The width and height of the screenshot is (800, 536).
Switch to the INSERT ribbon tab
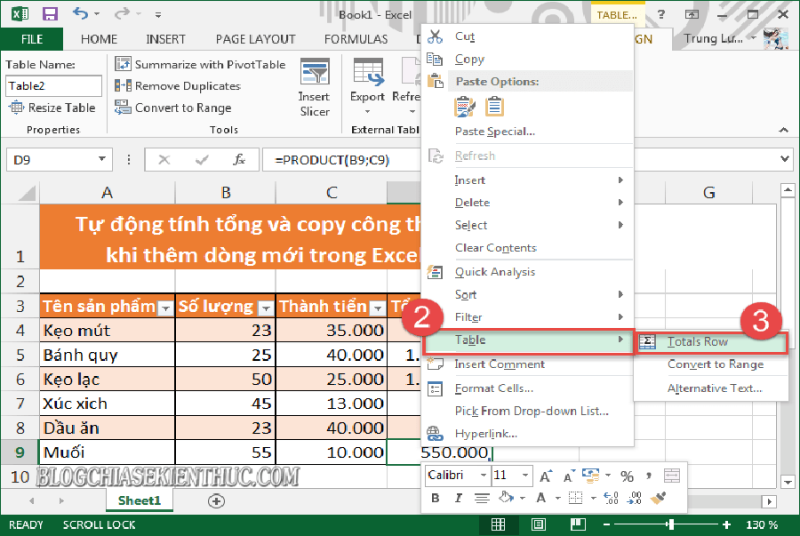pos(166,39)
